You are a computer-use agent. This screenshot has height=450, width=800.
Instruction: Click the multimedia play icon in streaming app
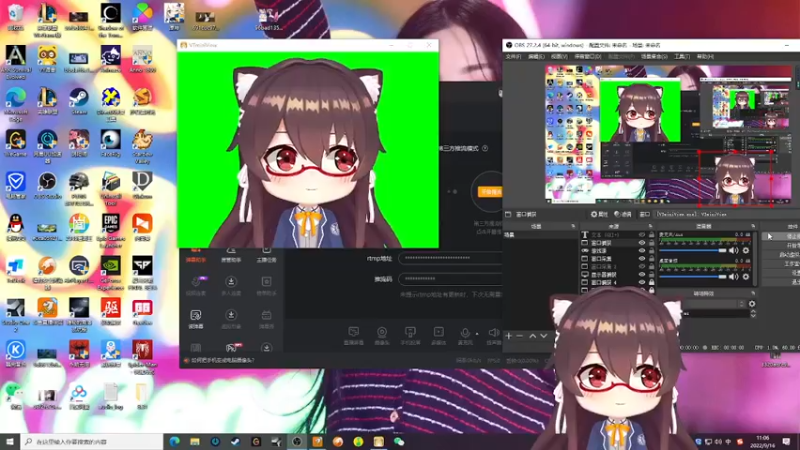point(438,336)
